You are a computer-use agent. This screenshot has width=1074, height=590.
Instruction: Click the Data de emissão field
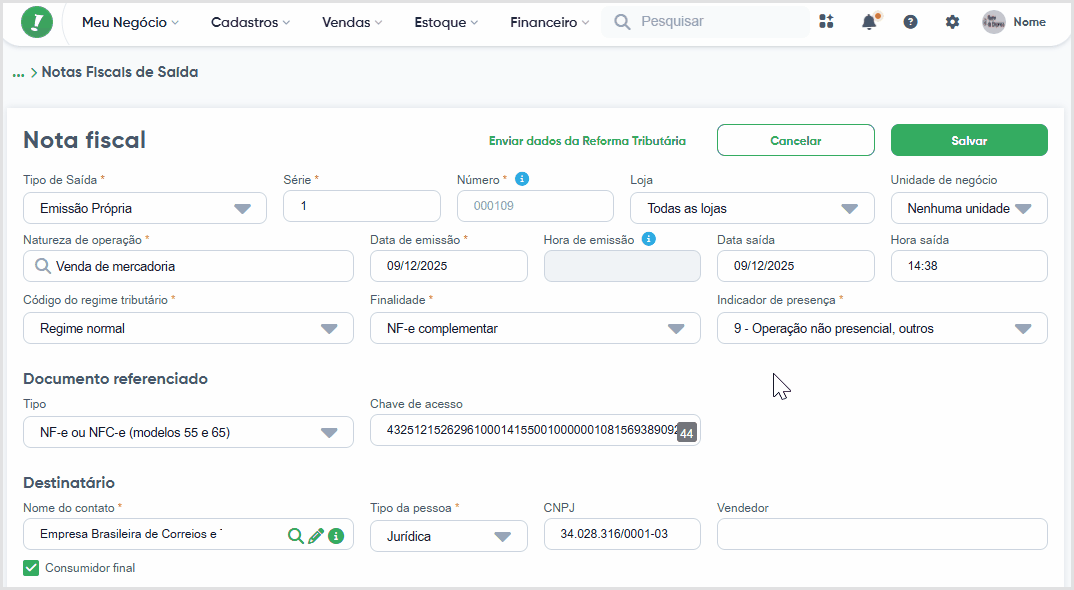point(449,266)
